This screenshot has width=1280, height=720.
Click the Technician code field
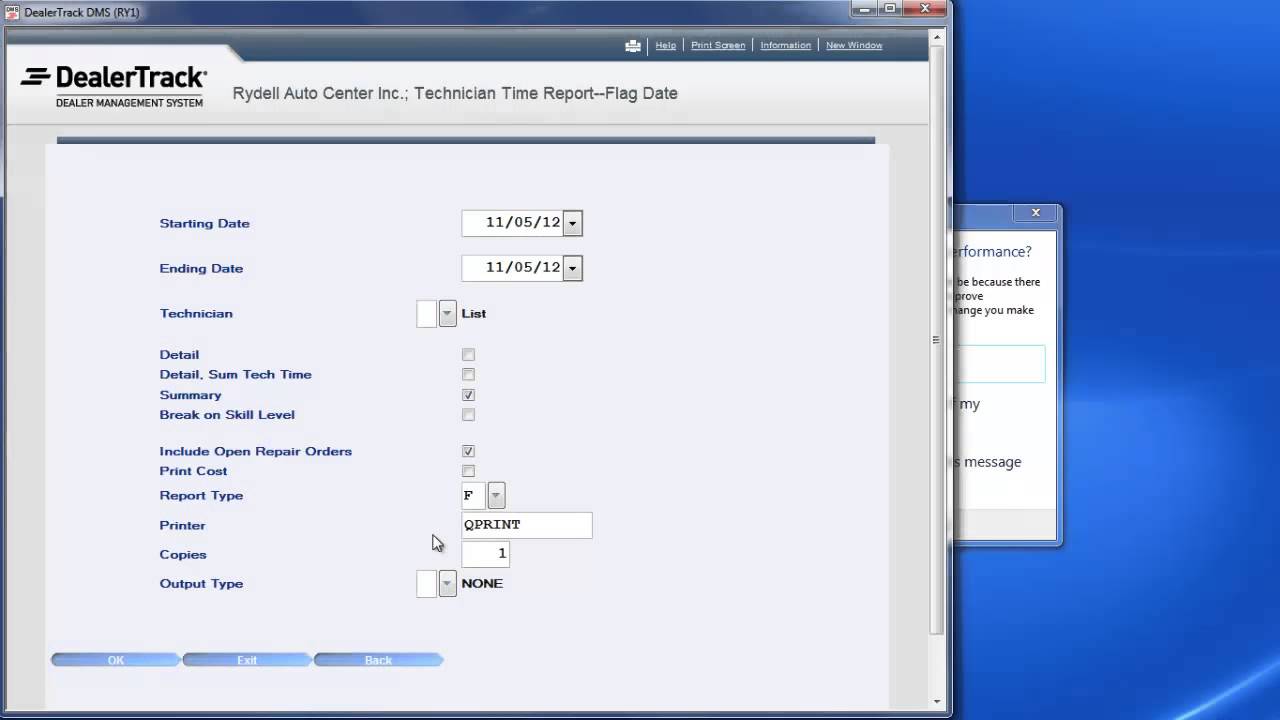427,314
